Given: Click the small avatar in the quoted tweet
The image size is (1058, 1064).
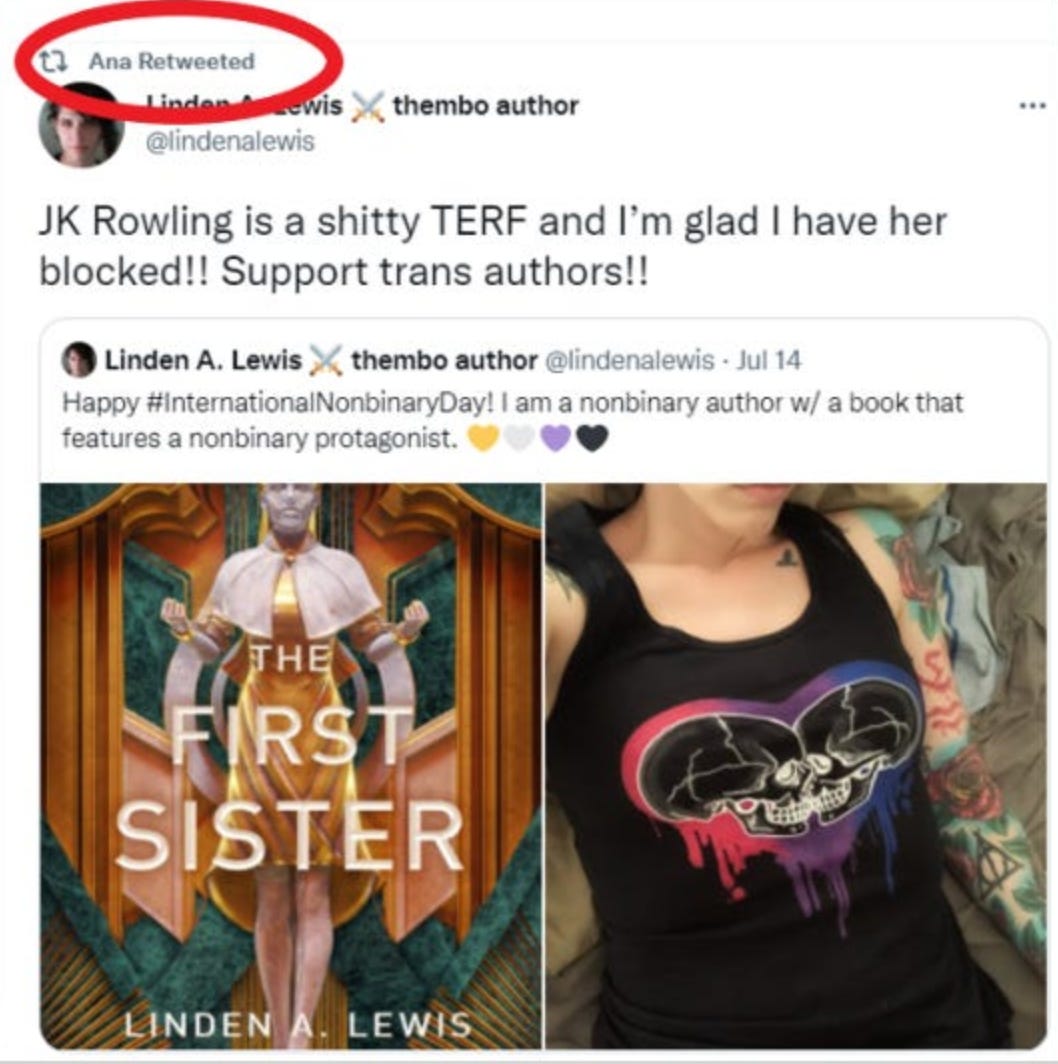Looking at the screenshot, I should (x=79, y=360).
